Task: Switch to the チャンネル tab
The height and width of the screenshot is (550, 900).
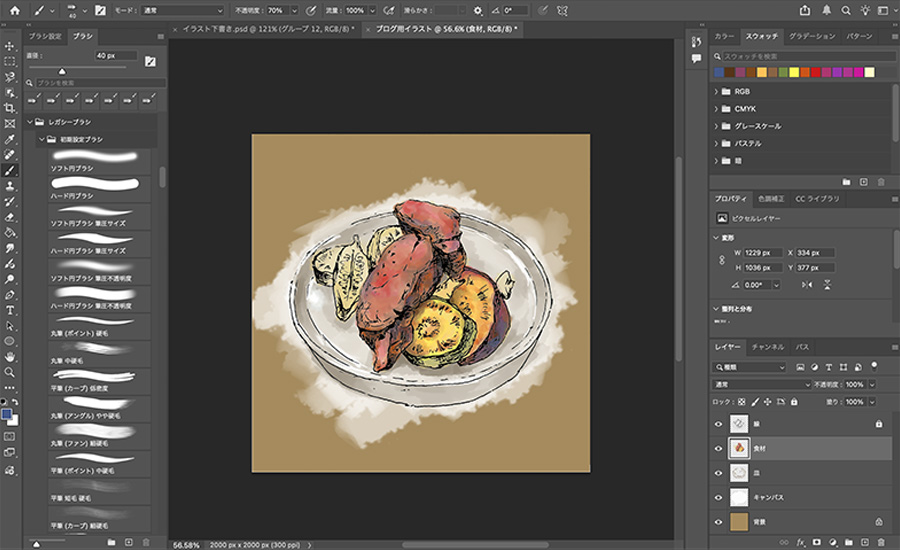Action: click(767, 346)
